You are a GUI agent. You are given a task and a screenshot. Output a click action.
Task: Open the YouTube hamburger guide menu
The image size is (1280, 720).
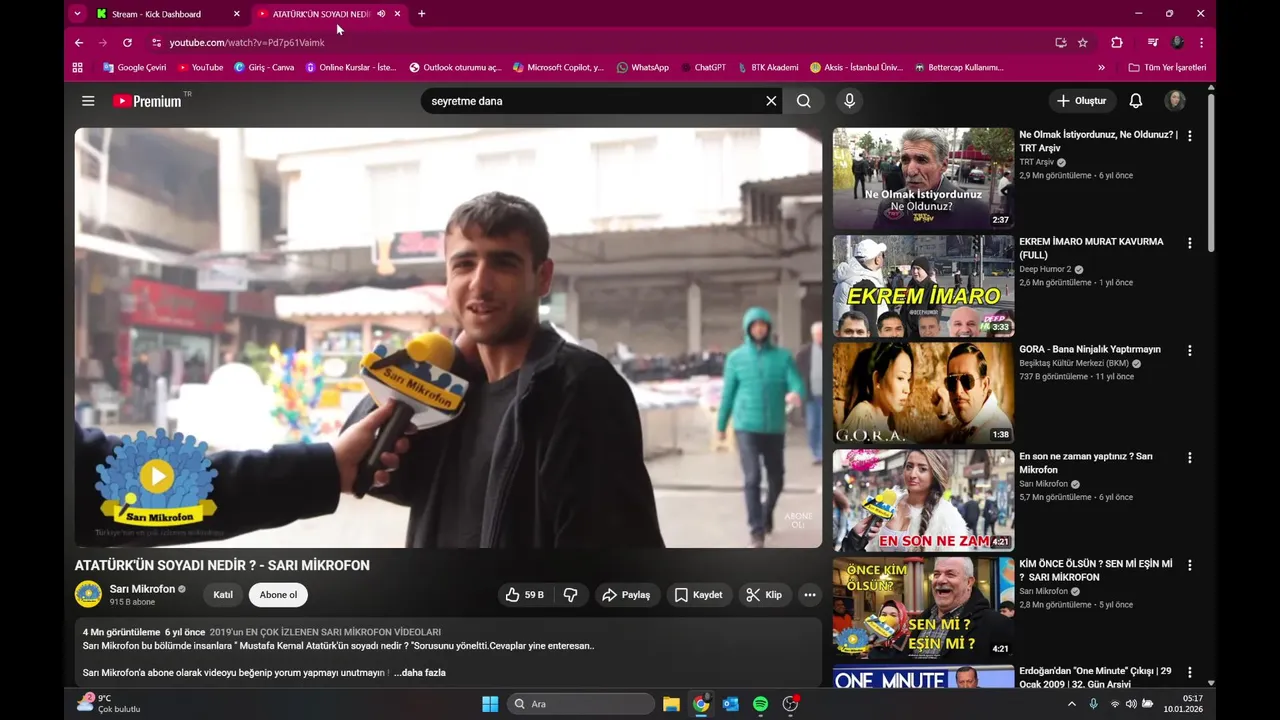coord(88,101)
